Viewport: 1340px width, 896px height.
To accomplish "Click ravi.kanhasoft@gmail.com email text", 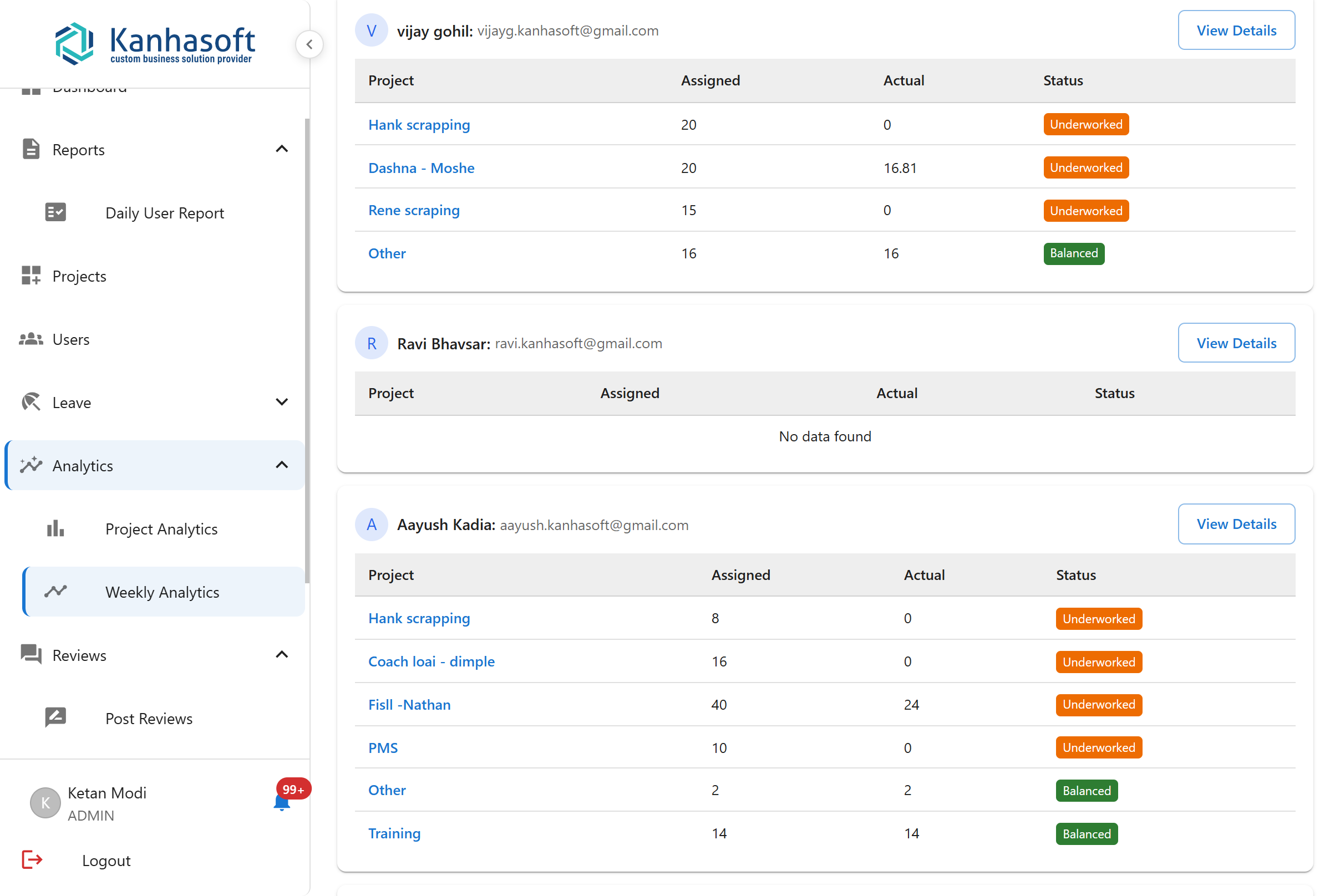I will [578, 343].
